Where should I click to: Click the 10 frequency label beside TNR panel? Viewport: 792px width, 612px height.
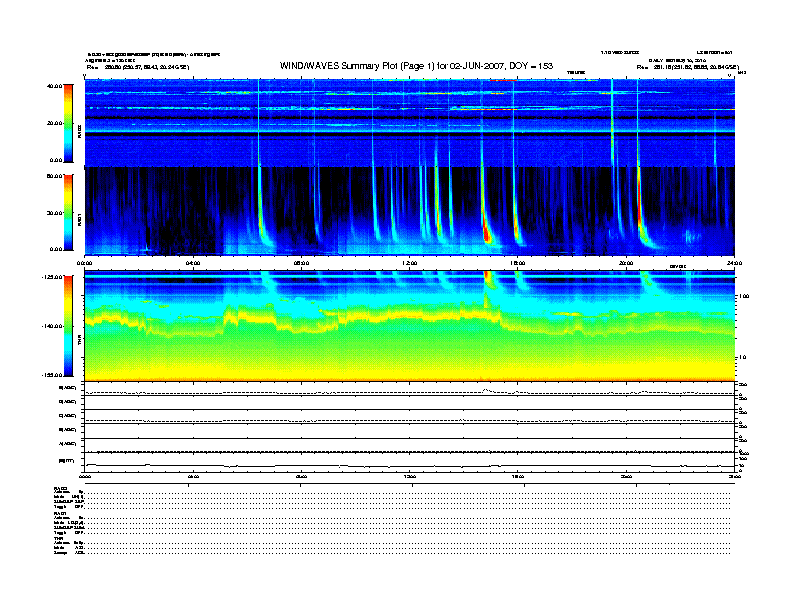[x=742, y=357]
